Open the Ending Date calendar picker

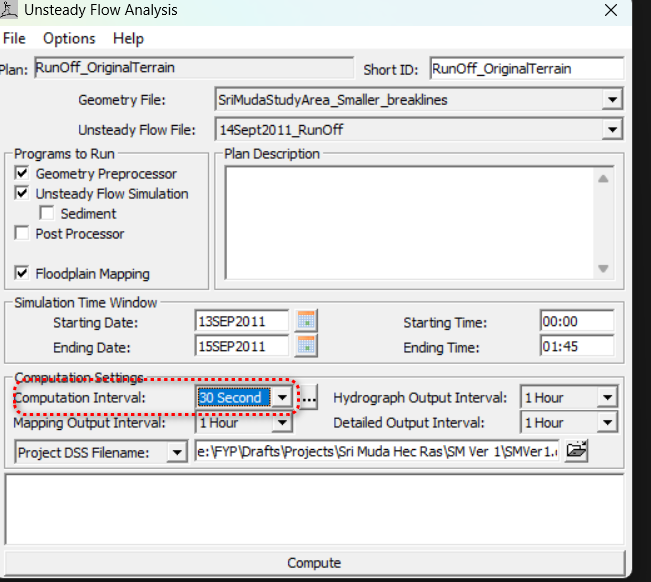tap(307, 347)
